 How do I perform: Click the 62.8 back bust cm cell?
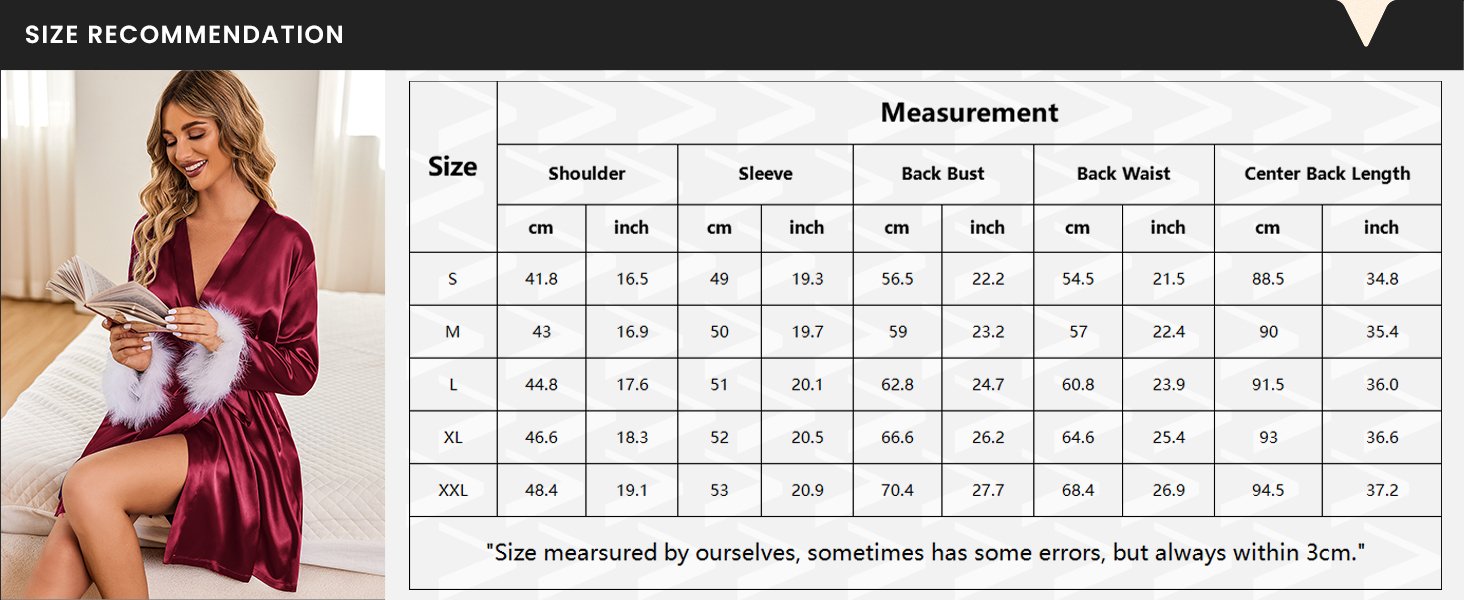[x=897, y=385]
